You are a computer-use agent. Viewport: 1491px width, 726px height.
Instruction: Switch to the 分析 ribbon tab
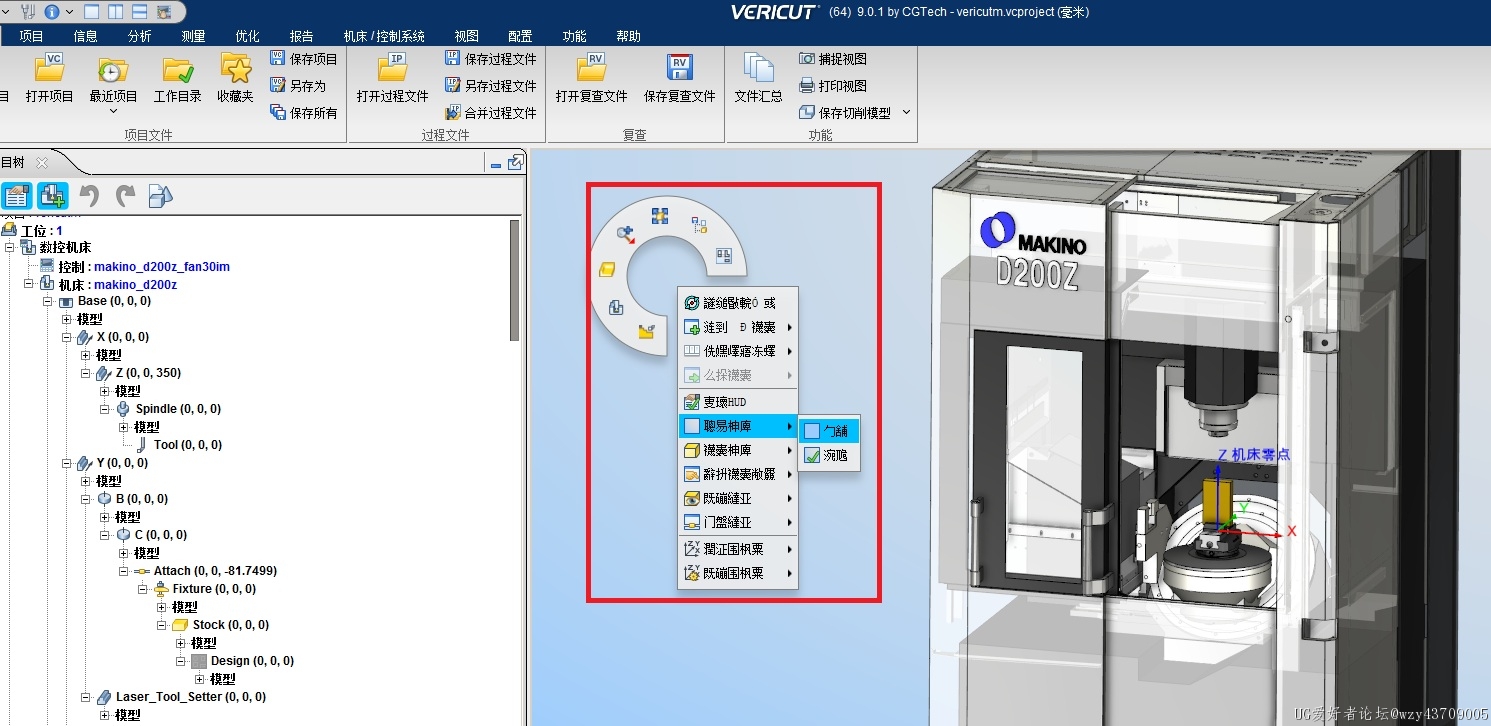point(140,36)
